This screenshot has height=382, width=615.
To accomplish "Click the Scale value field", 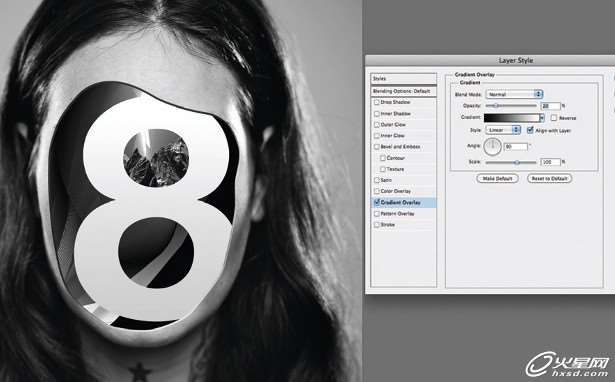I will pos(550,162).
